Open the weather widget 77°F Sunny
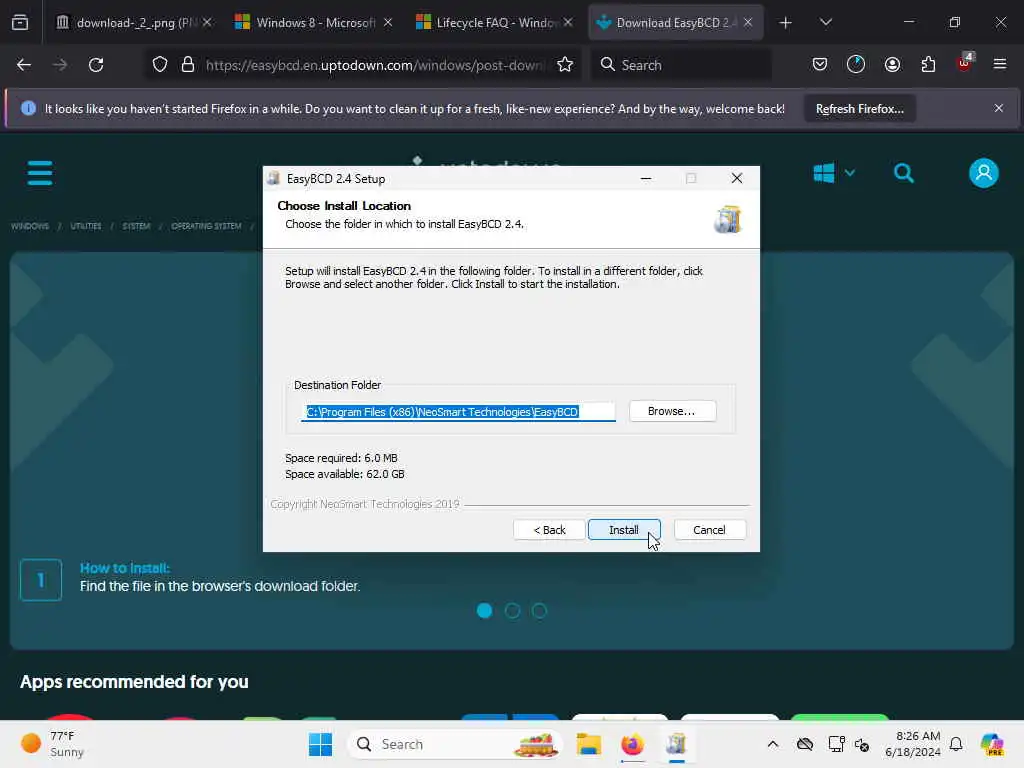 pos(52,744)
